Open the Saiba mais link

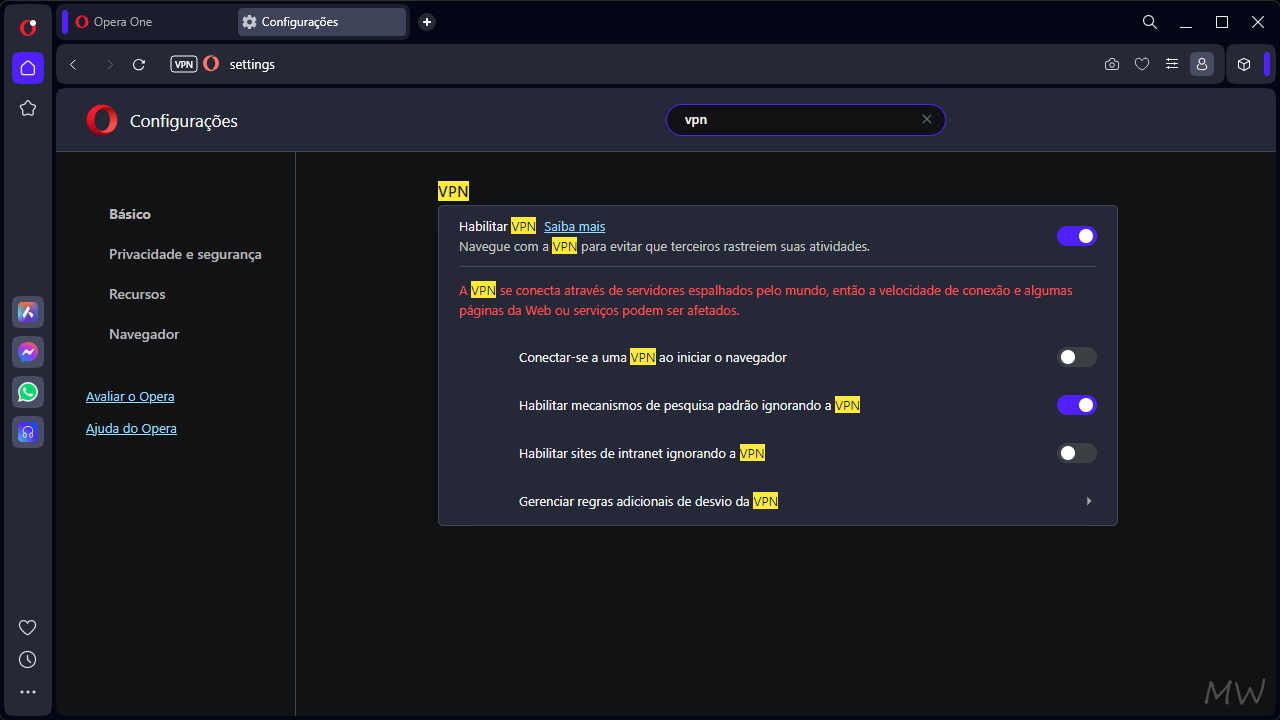tap(574, 226)
